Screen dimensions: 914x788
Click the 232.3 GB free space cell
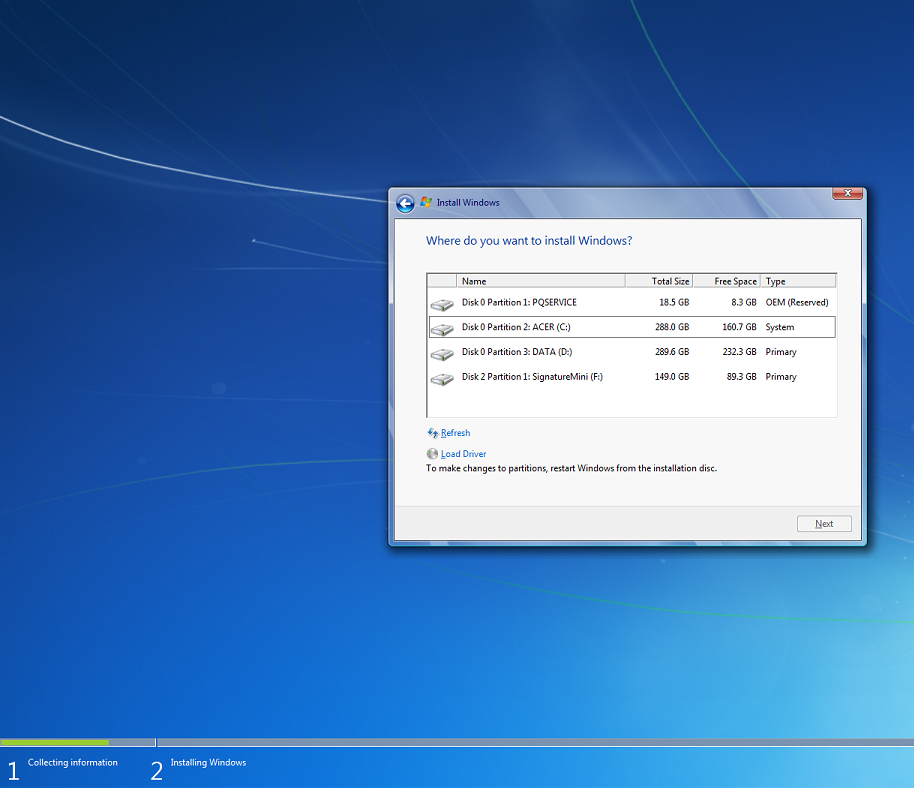[739, 352]
